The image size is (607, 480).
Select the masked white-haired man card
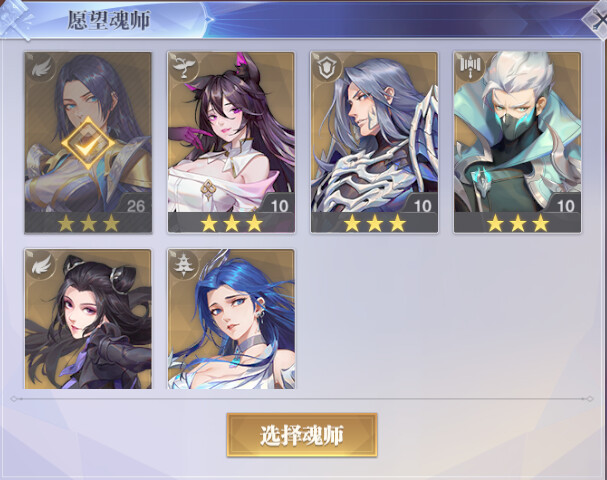[517, 142]
